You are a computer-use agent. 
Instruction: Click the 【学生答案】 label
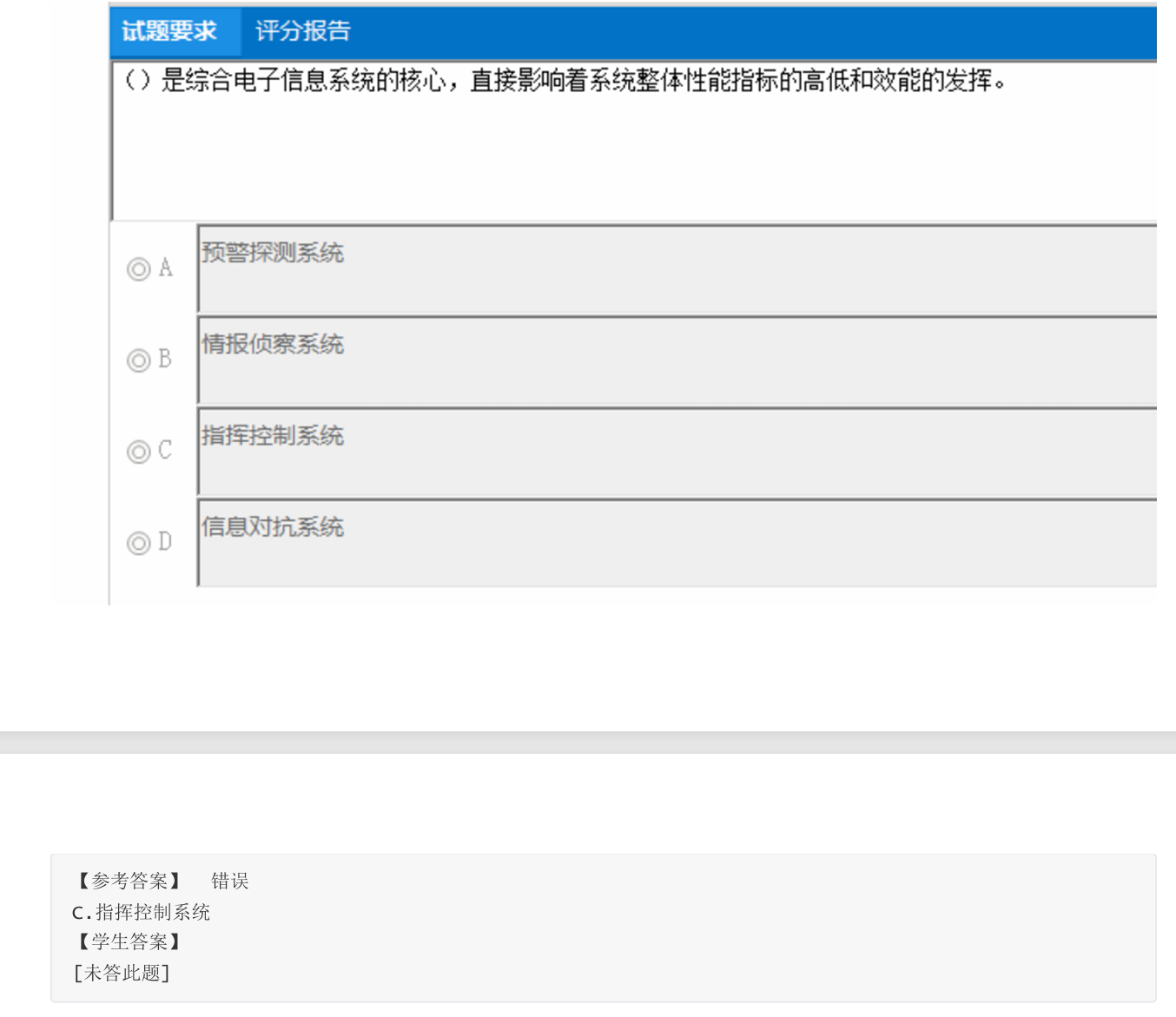point(129,942)
